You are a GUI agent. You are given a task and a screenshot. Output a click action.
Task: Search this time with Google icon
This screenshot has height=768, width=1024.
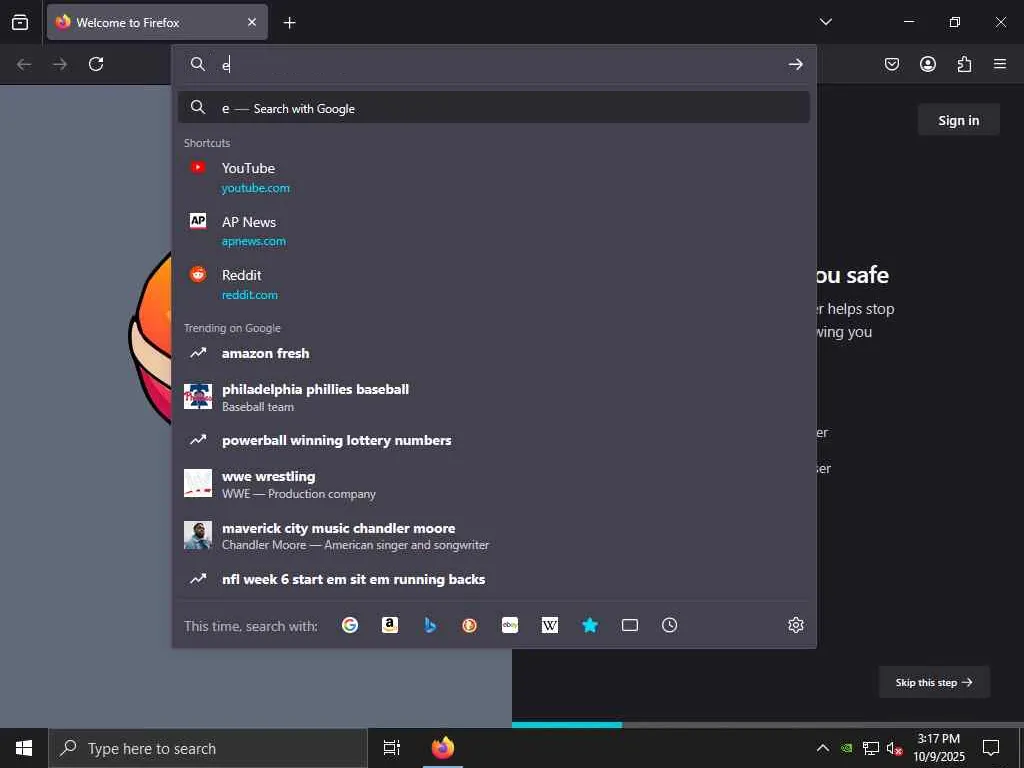point(350,625)
